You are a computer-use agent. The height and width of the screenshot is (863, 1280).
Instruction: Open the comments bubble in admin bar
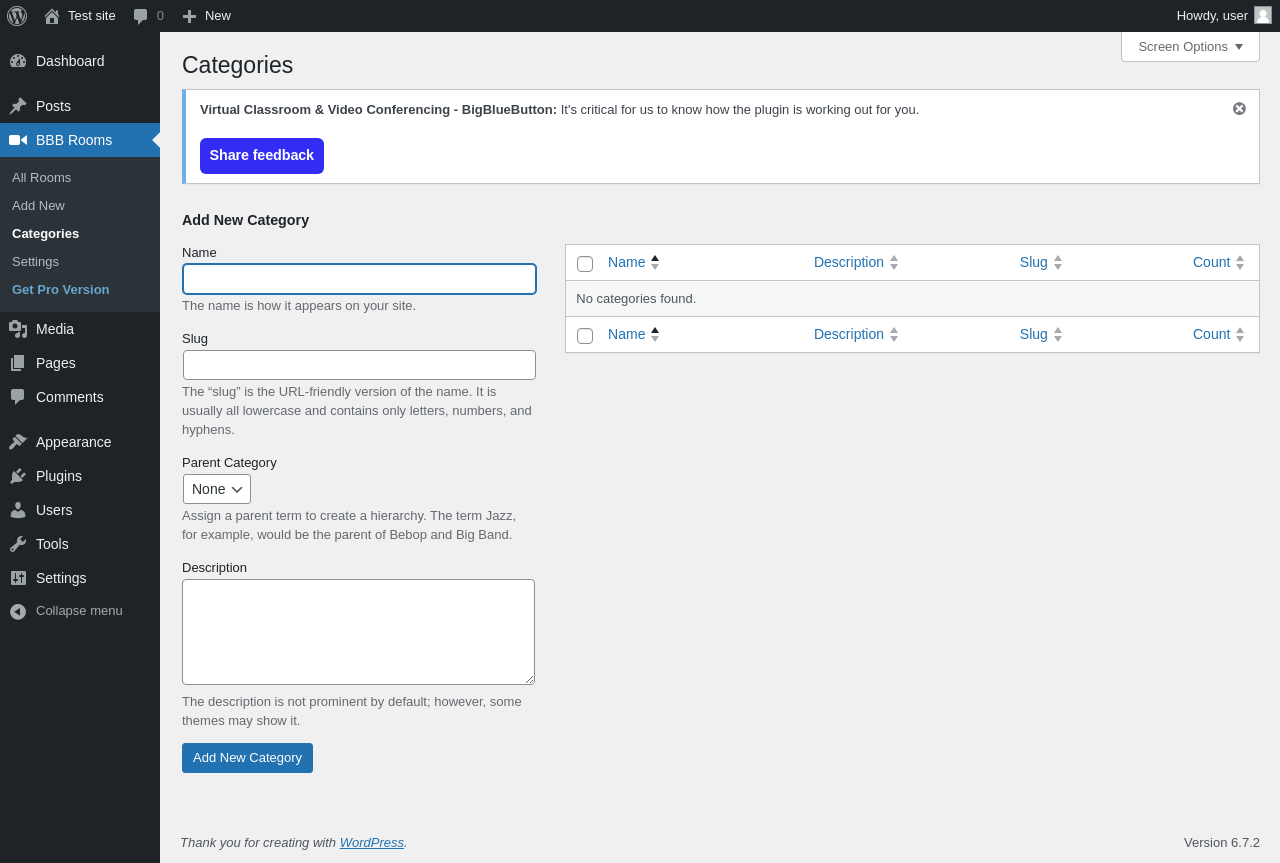(141, 16)
